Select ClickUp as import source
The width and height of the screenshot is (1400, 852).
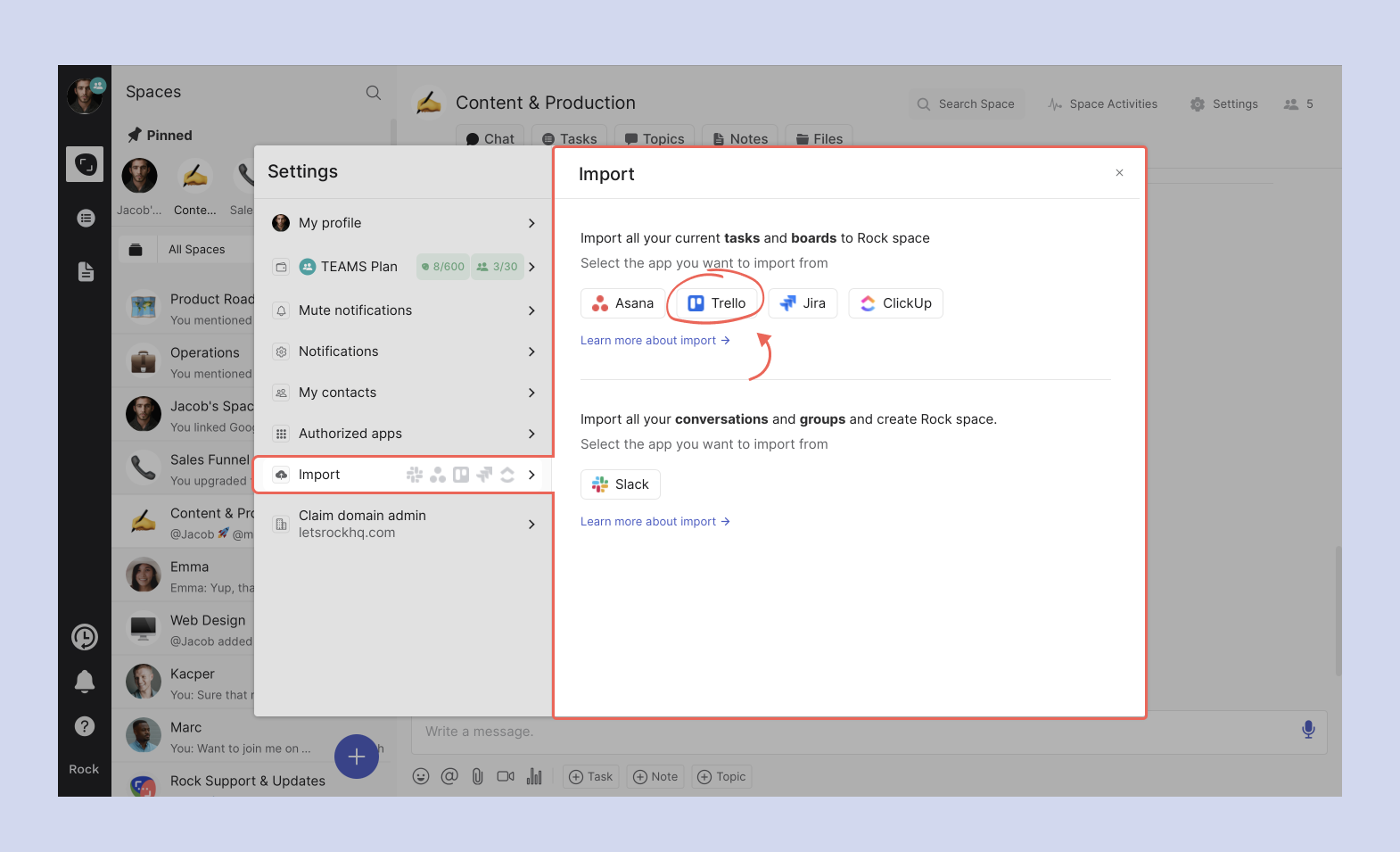click(895, 303)
